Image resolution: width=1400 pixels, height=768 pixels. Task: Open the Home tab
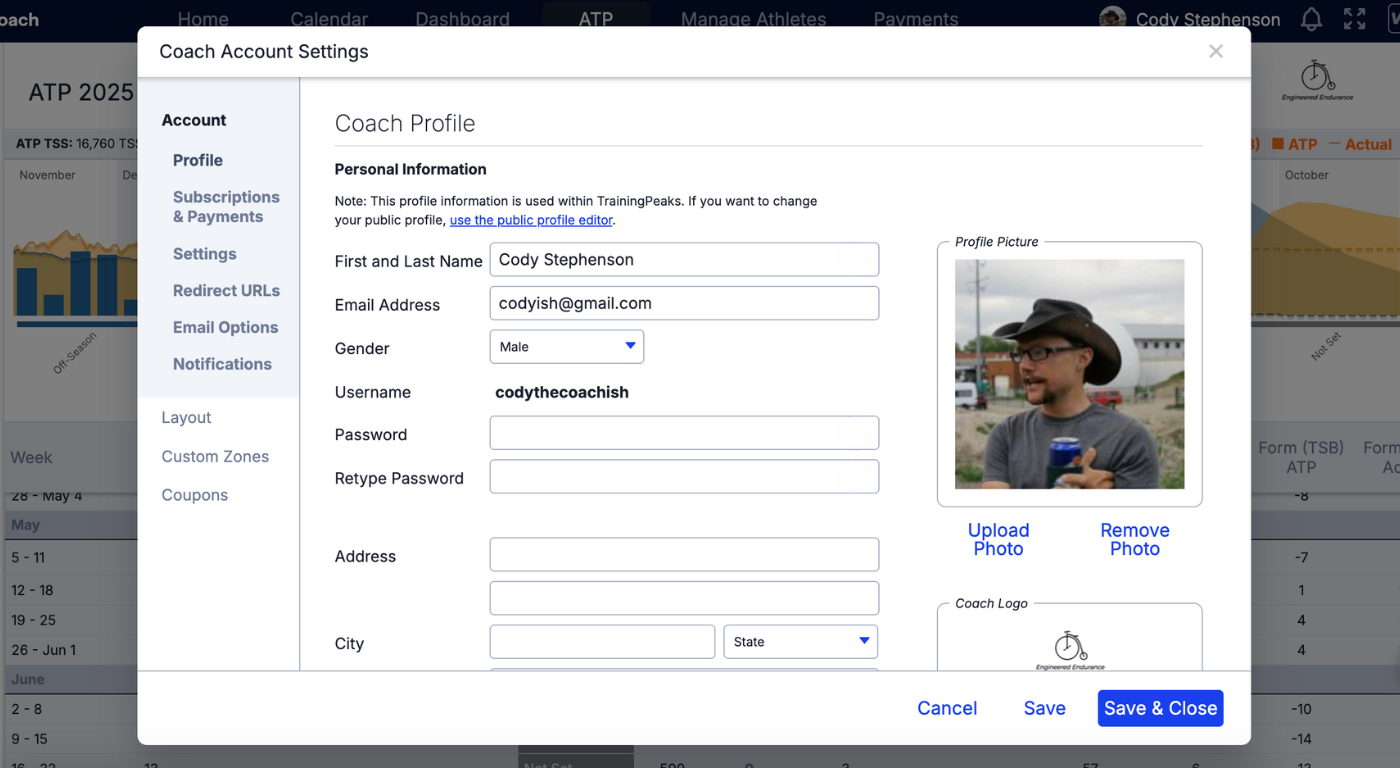pyautogui.click(x=203, y=19)
